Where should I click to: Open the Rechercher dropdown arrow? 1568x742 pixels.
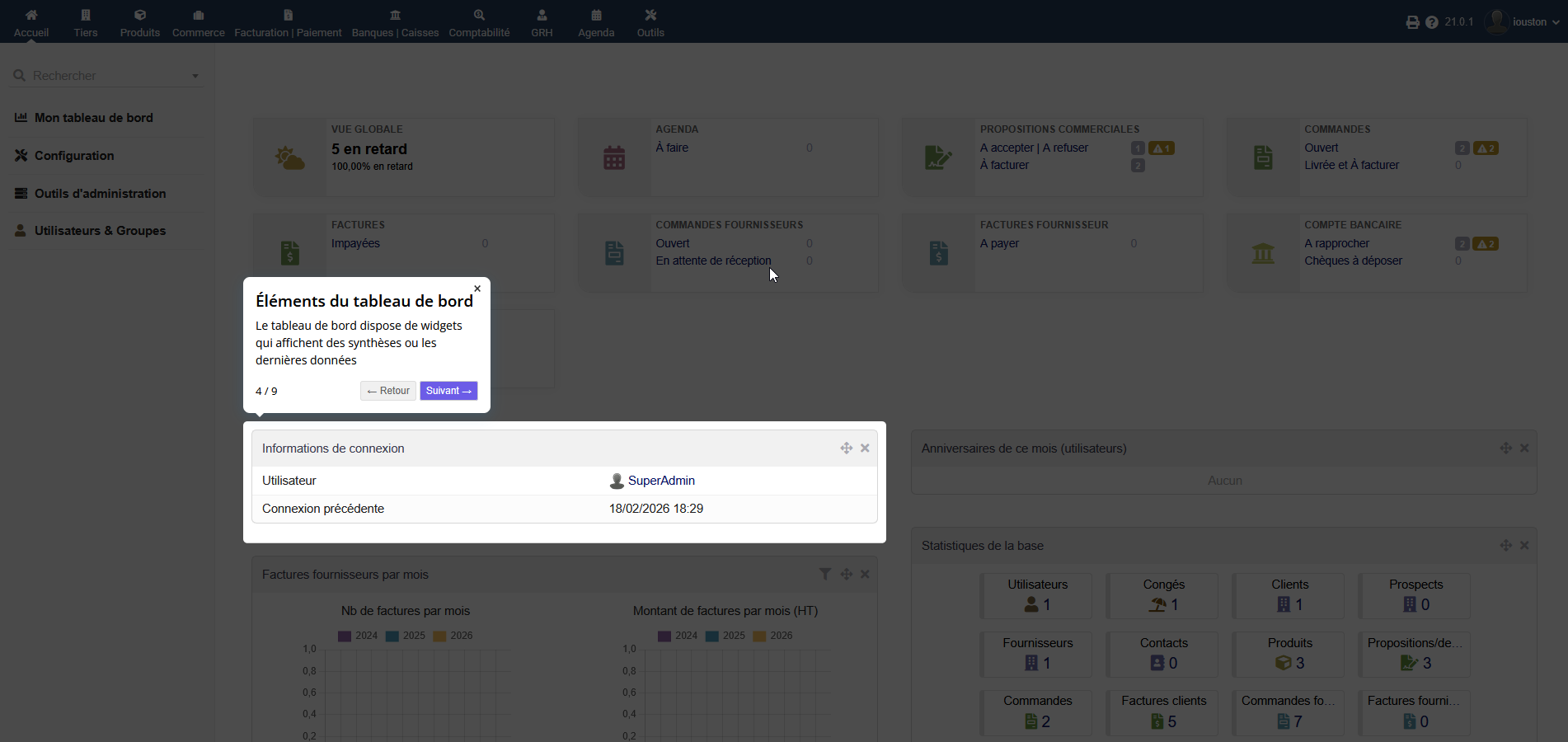click(195, 76)
